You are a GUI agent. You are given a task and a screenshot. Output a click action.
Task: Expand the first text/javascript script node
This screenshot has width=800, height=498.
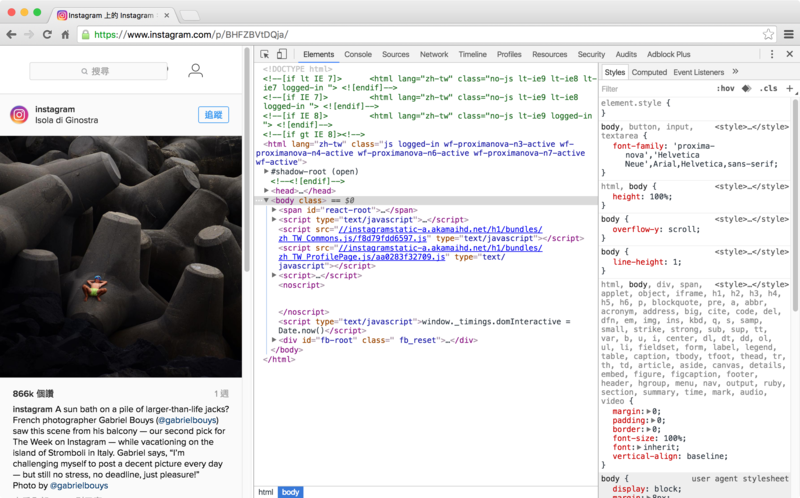pyautogui.click(x=274, y=219)
